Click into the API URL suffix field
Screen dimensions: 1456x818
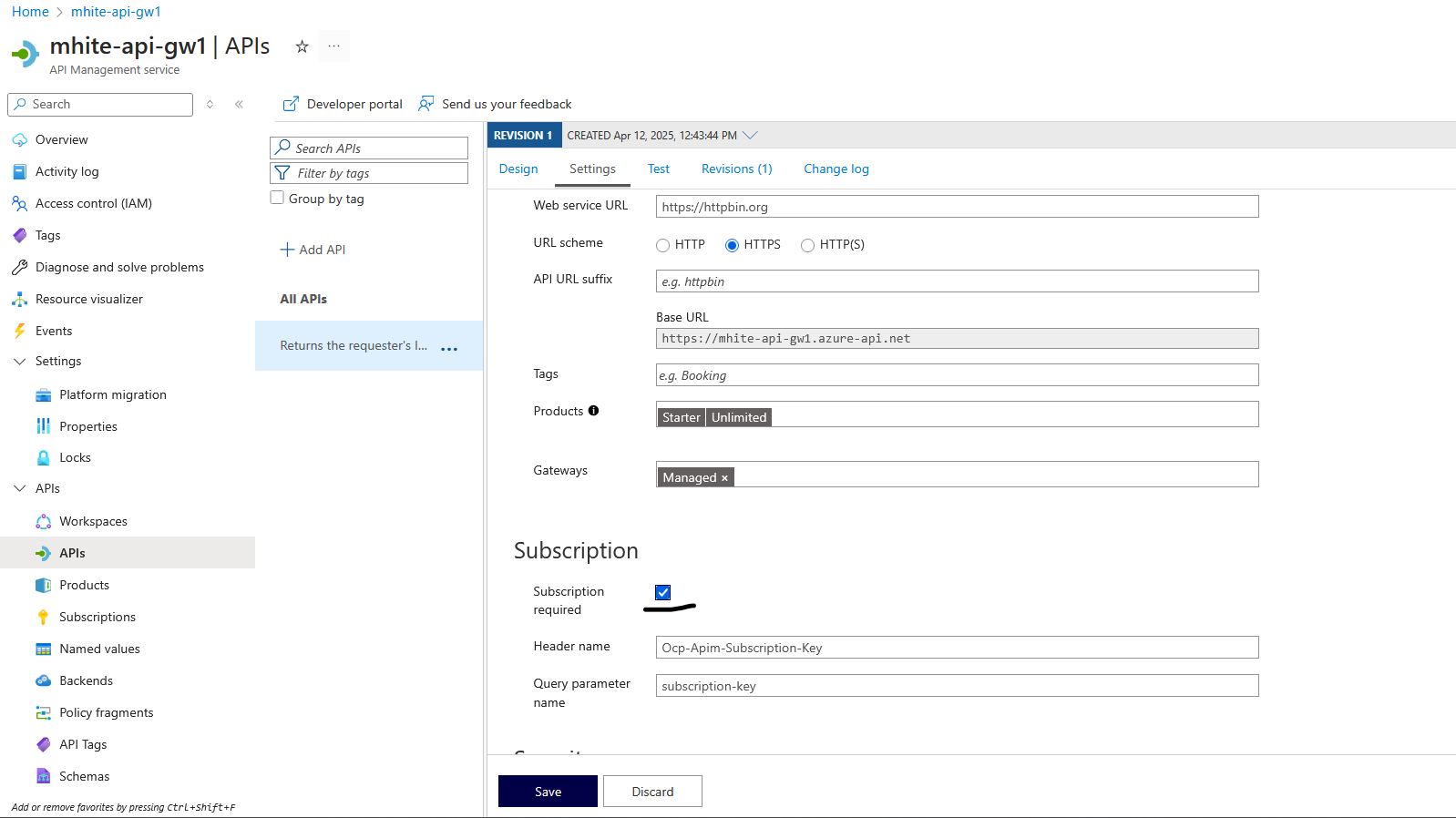pyautogui.click(x=957, y=281)
